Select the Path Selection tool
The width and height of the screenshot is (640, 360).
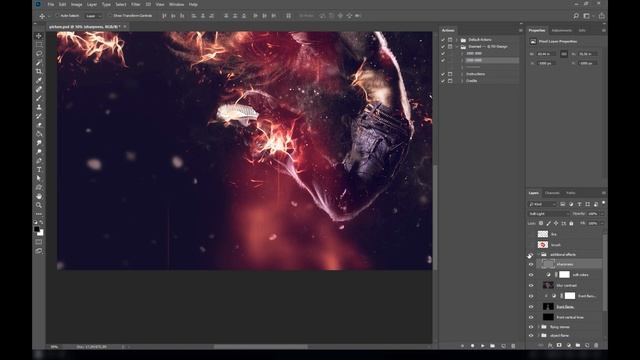click(39, 178)
